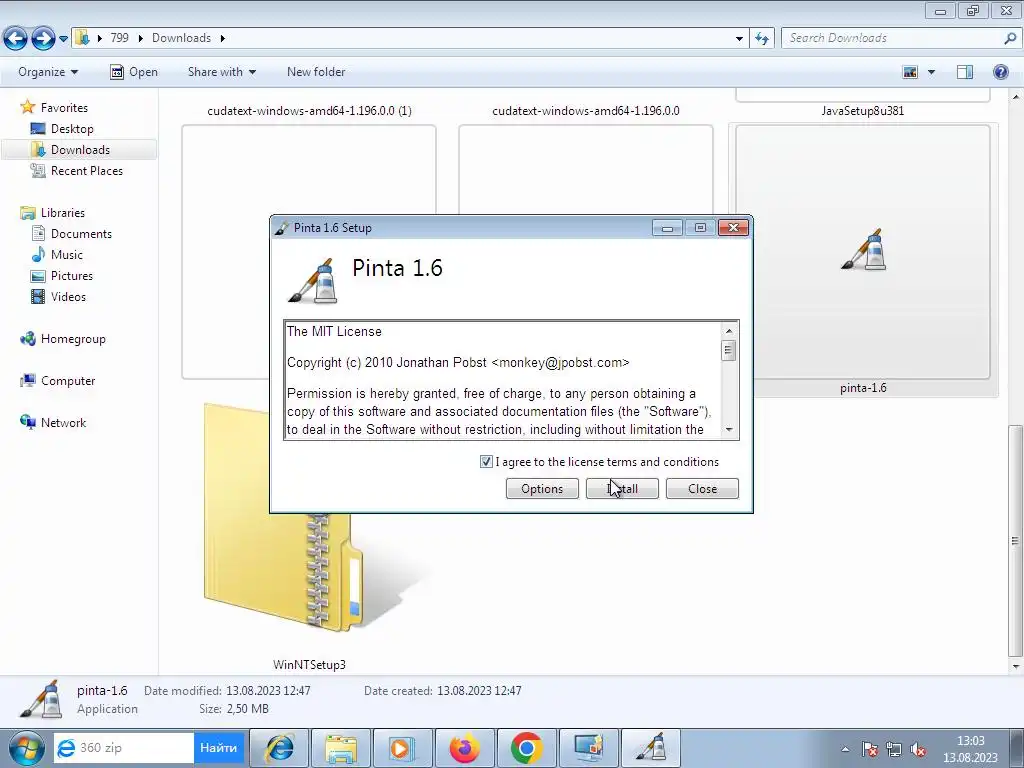Select Computer in navigation pane
Screen dimensions: 1024x768
(68, 381)
